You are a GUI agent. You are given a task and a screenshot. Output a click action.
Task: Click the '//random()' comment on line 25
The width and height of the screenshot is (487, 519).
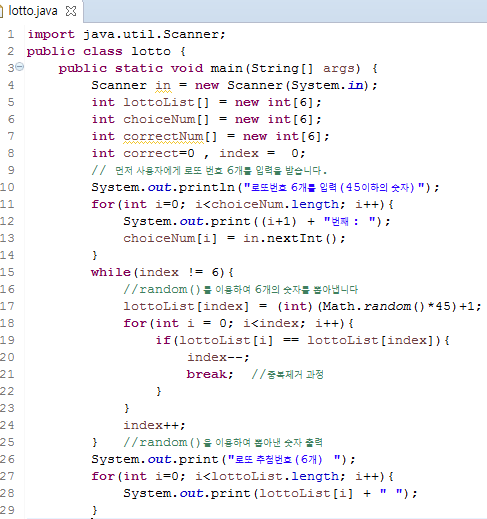[223, 442]
